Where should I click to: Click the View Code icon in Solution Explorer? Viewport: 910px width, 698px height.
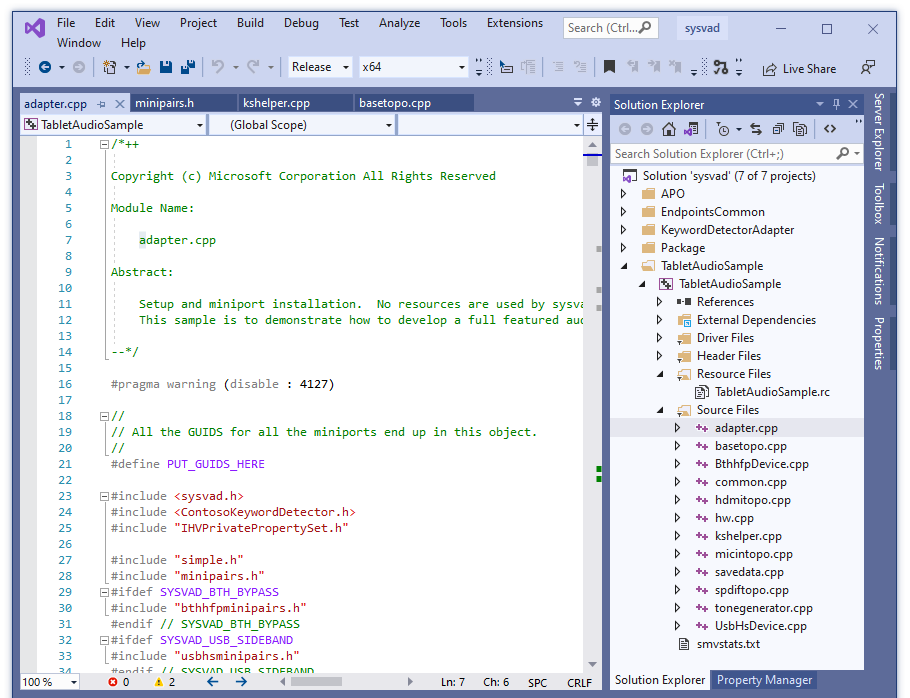(830, 129)
